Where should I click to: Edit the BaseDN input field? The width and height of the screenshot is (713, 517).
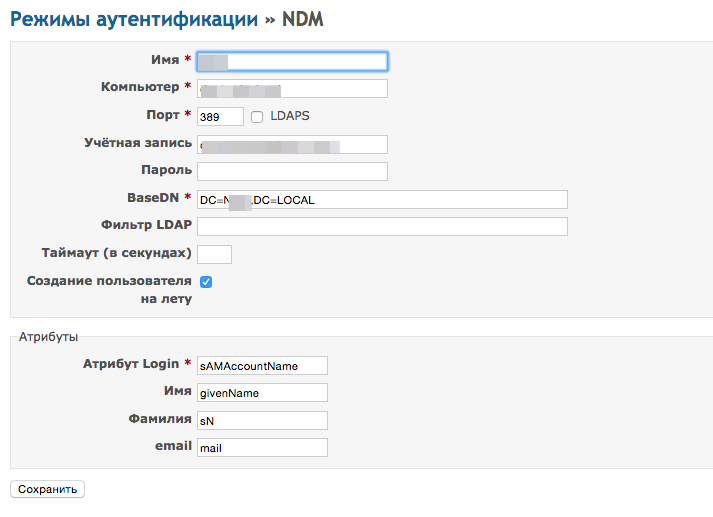coord(382,200)
